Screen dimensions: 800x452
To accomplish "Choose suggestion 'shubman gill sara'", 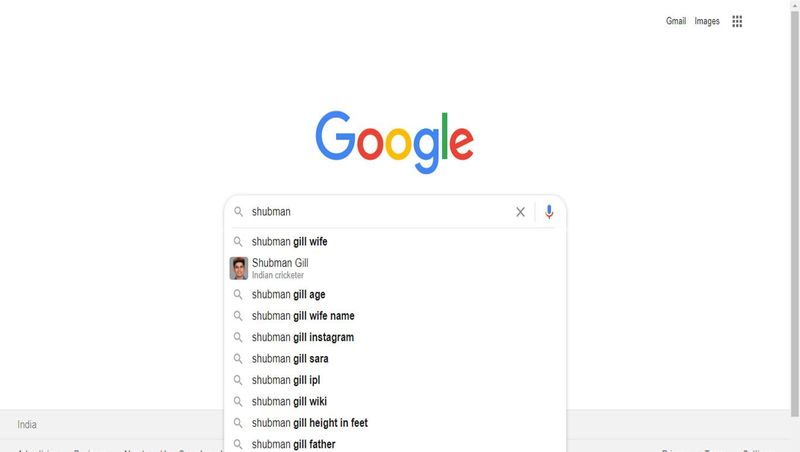I will tap(395, 359).
